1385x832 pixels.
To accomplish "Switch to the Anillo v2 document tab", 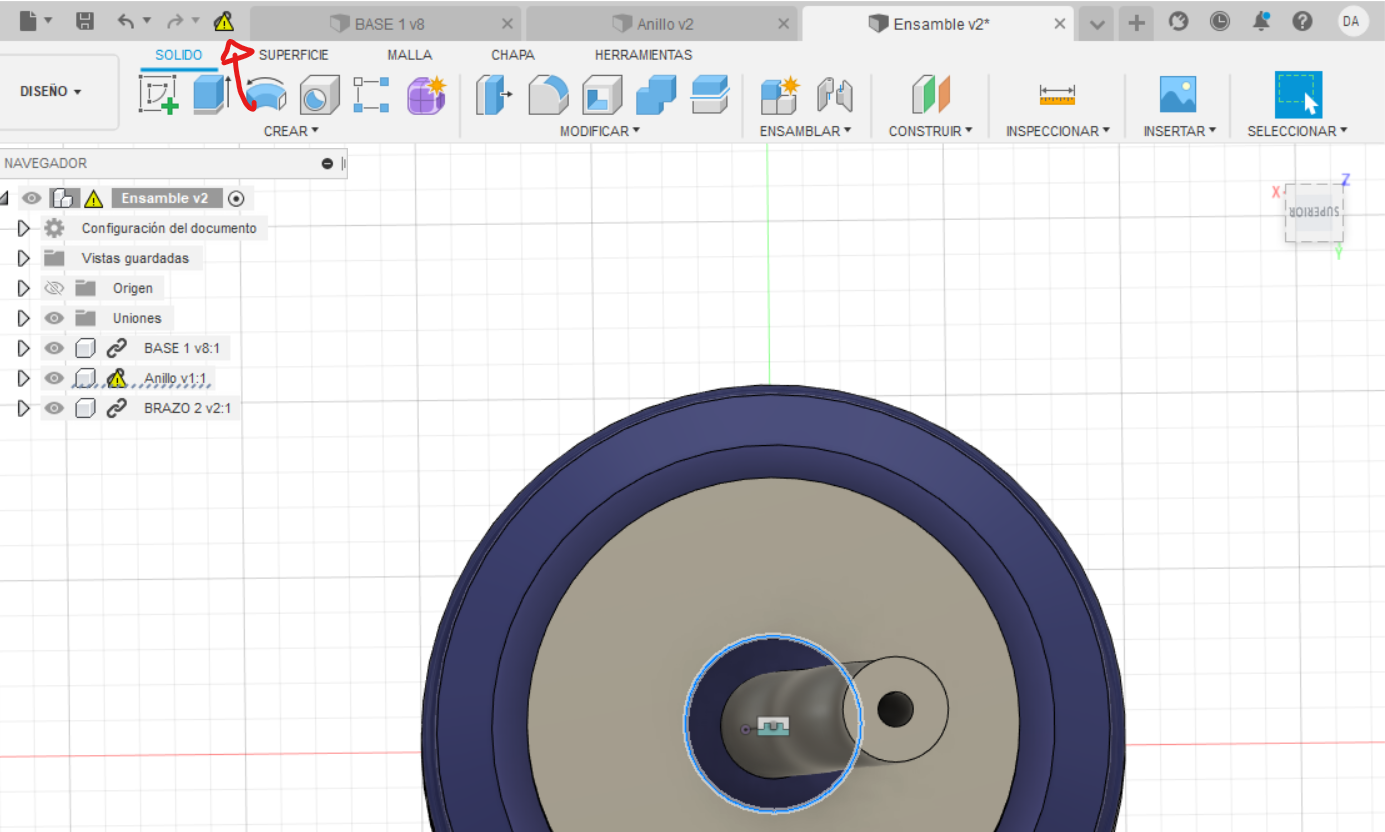I will coord(662,24).
